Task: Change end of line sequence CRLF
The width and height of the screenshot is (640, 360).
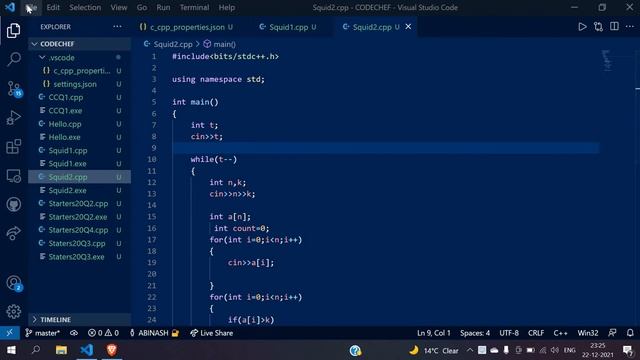Action: click(x=536, y=333)
